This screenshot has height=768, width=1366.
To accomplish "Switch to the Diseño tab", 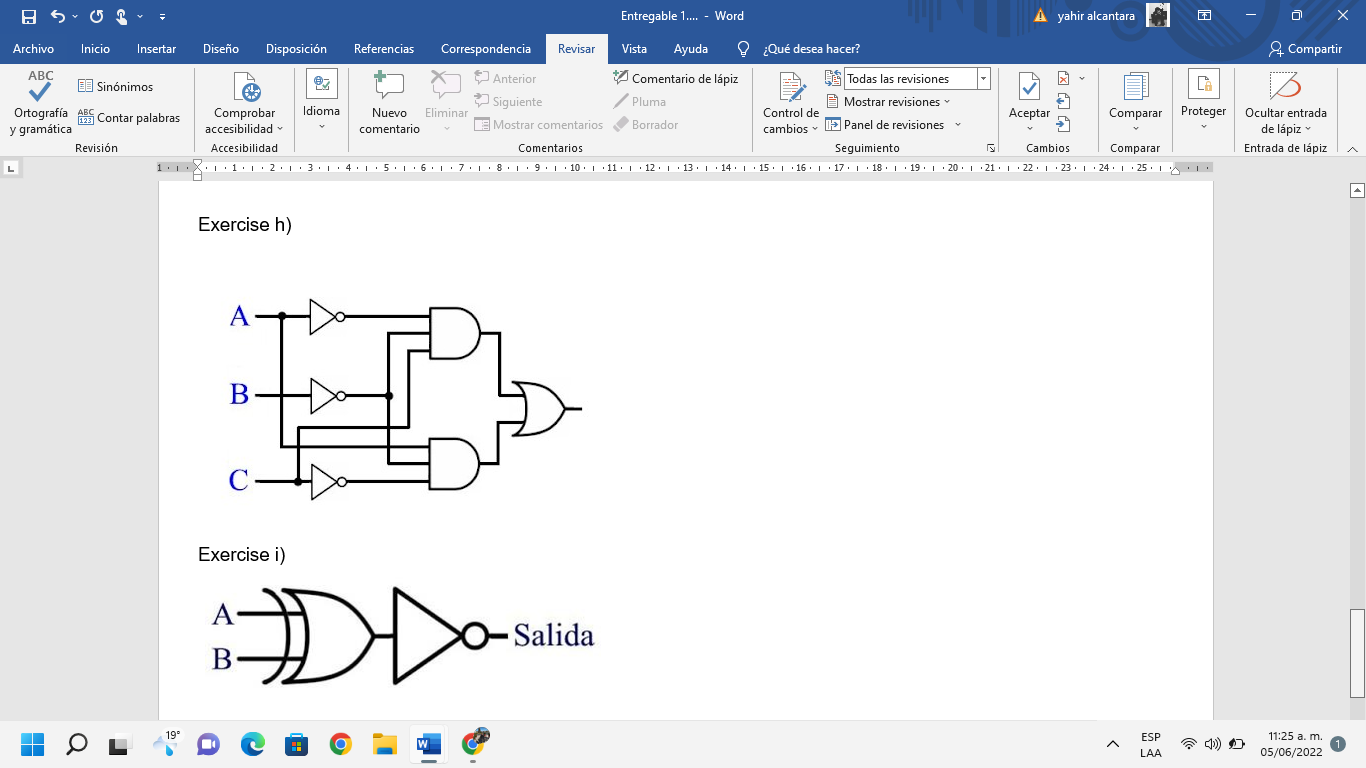I will click(221, 48).
